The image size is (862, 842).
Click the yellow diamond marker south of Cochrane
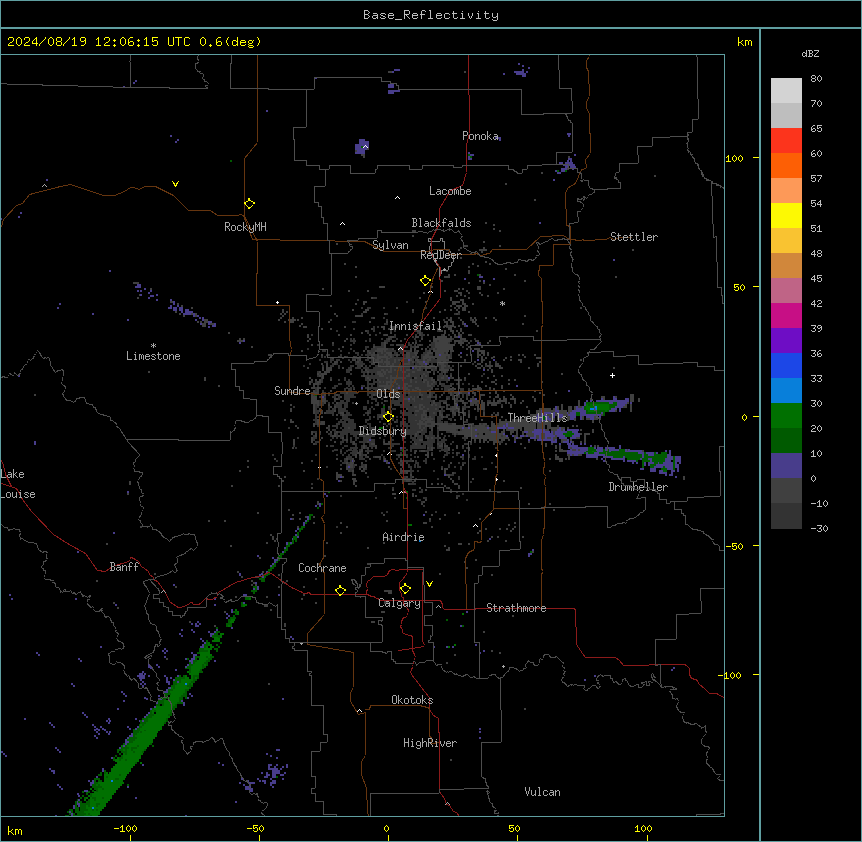click(x=340, y=590)
